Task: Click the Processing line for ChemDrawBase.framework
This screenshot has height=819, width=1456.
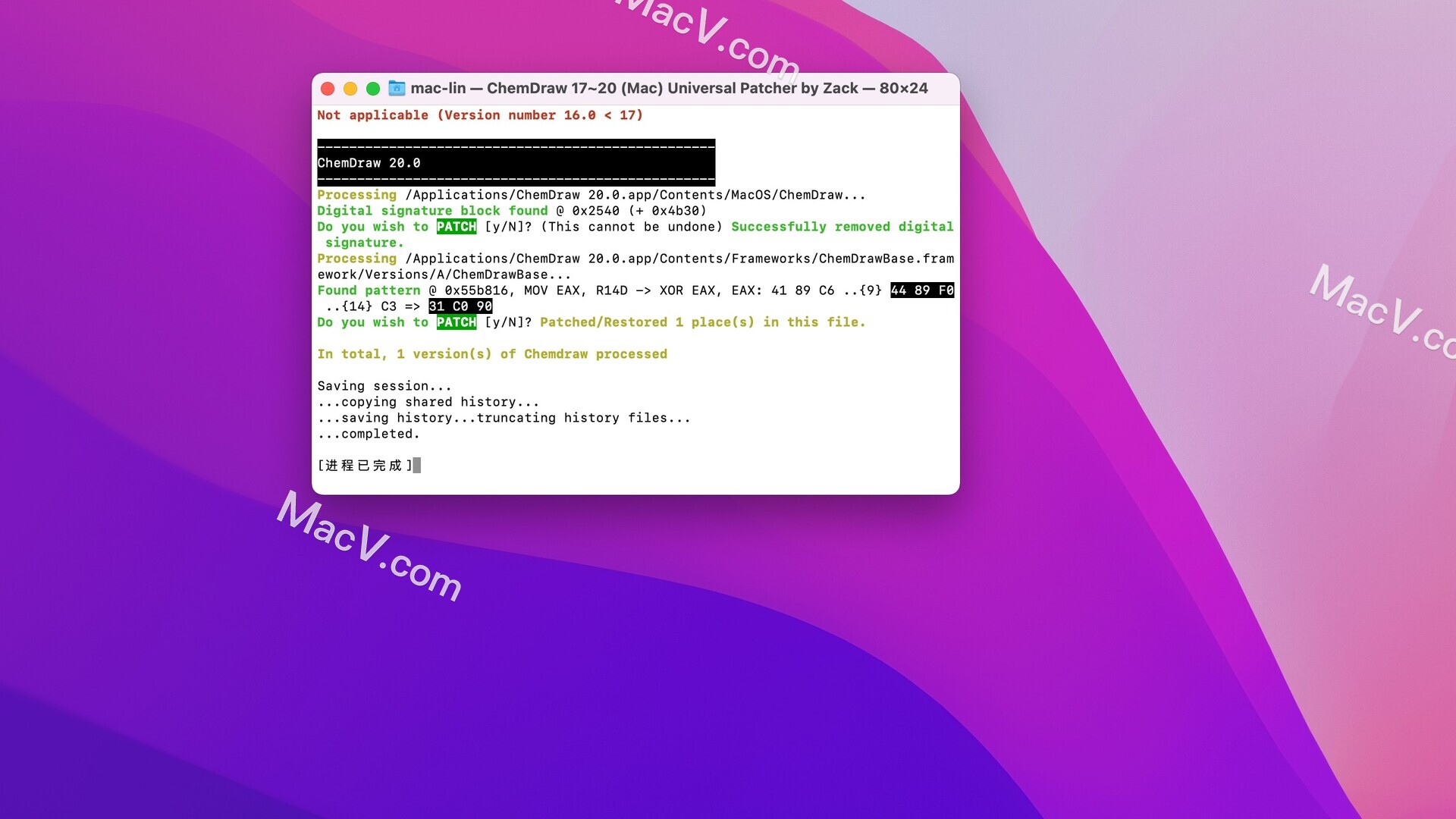Action: [635, 259]
